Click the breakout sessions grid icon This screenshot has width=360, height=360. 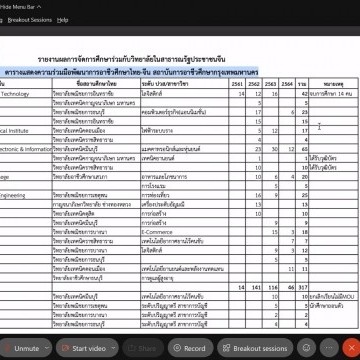coord(227,348)
